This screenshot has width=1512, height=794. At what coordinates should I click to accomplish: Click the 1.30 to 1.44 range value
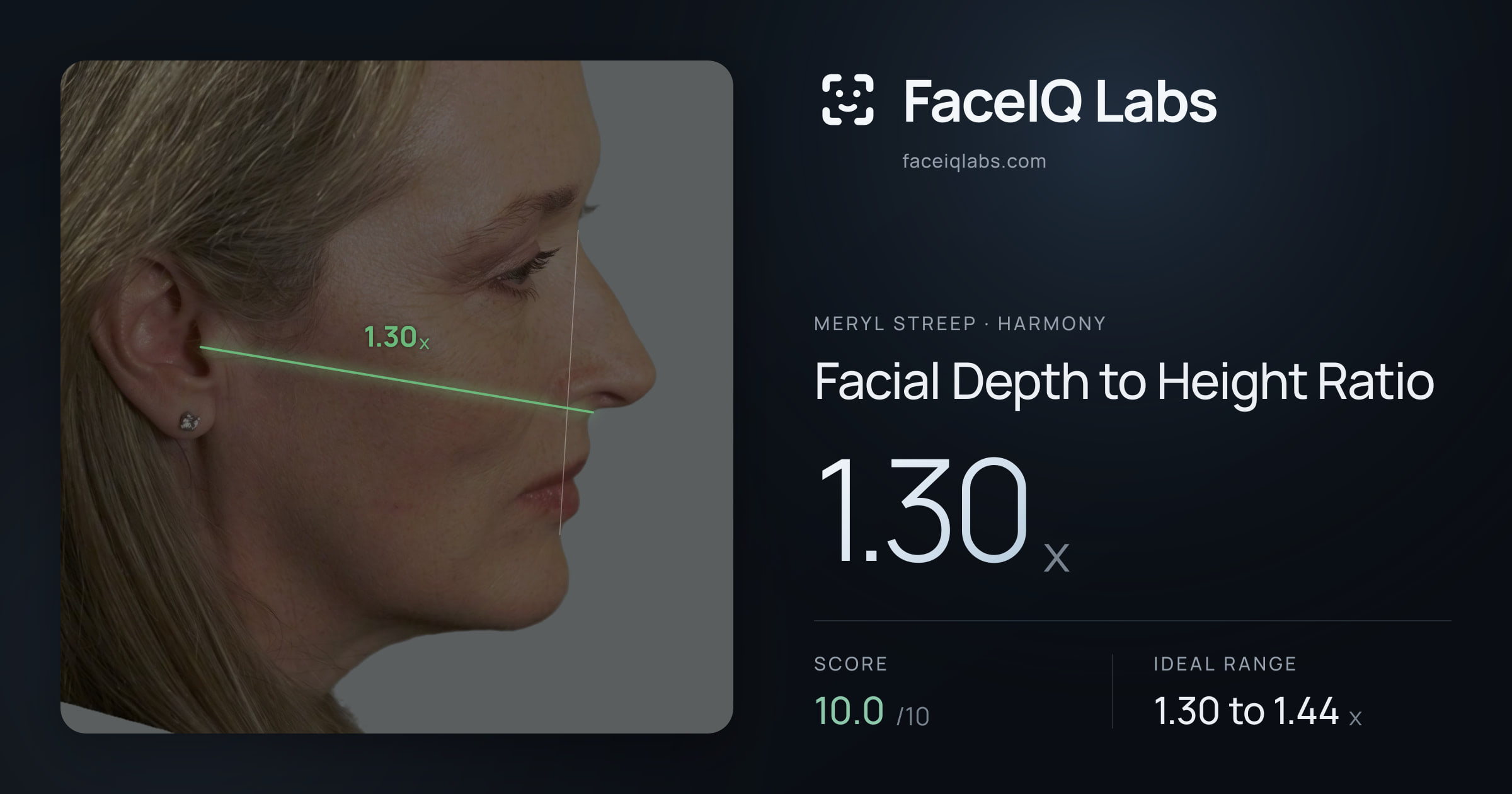pyautogui.click(x=1257, y=711)
